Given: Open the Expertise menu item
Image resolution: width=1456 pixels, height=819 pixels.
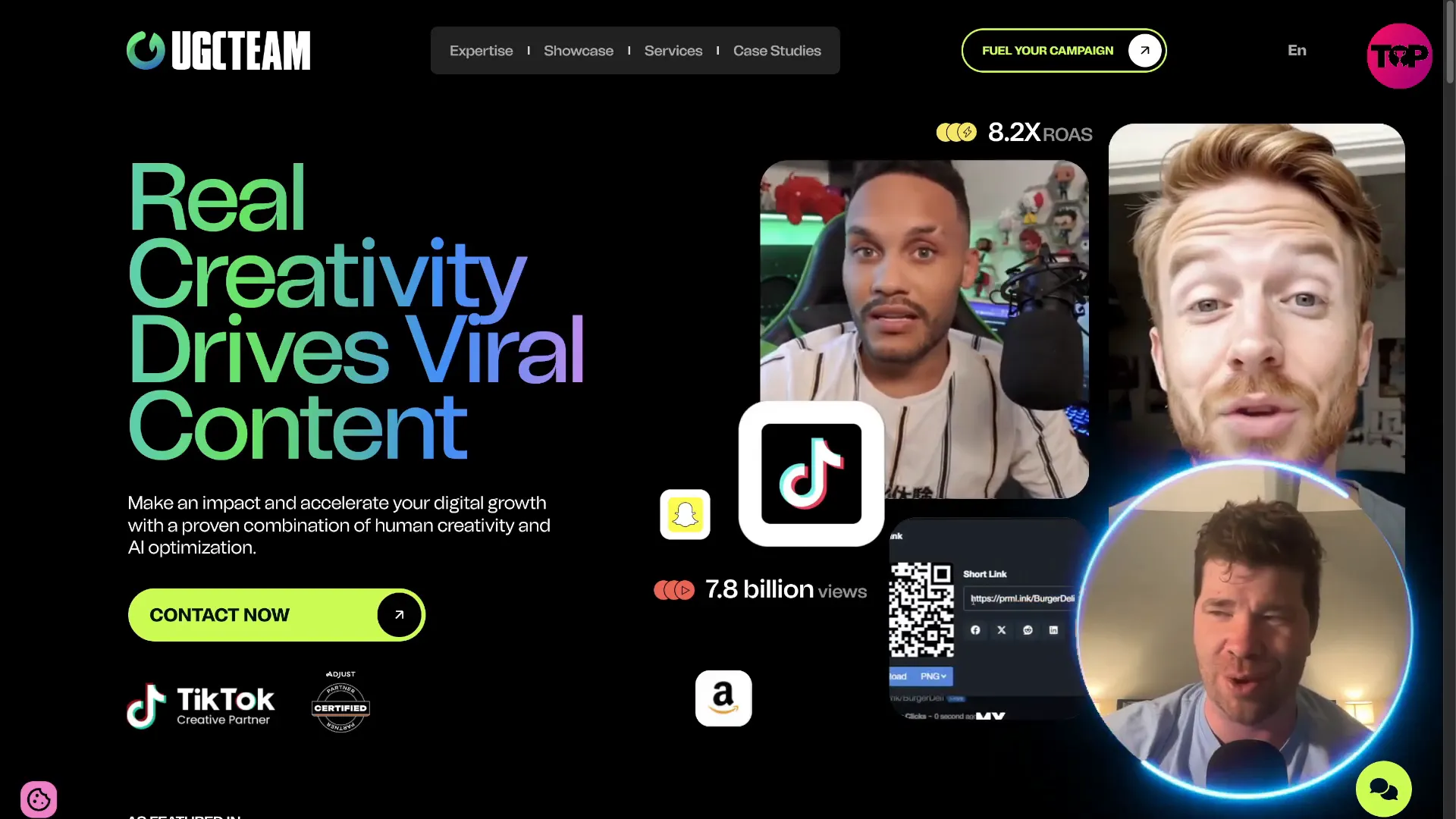Looking at the screenshot, I should 481,51.
